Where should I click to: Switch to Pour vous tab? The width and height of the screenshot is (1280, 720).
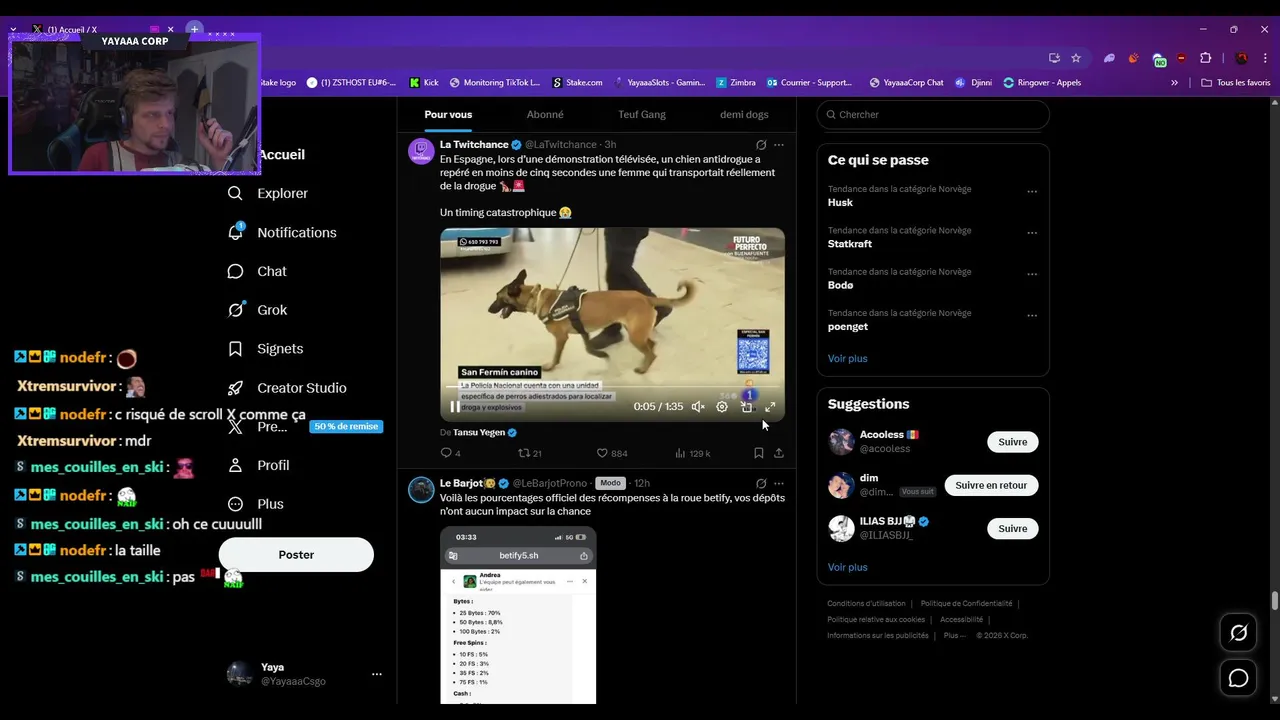point(448,114)
